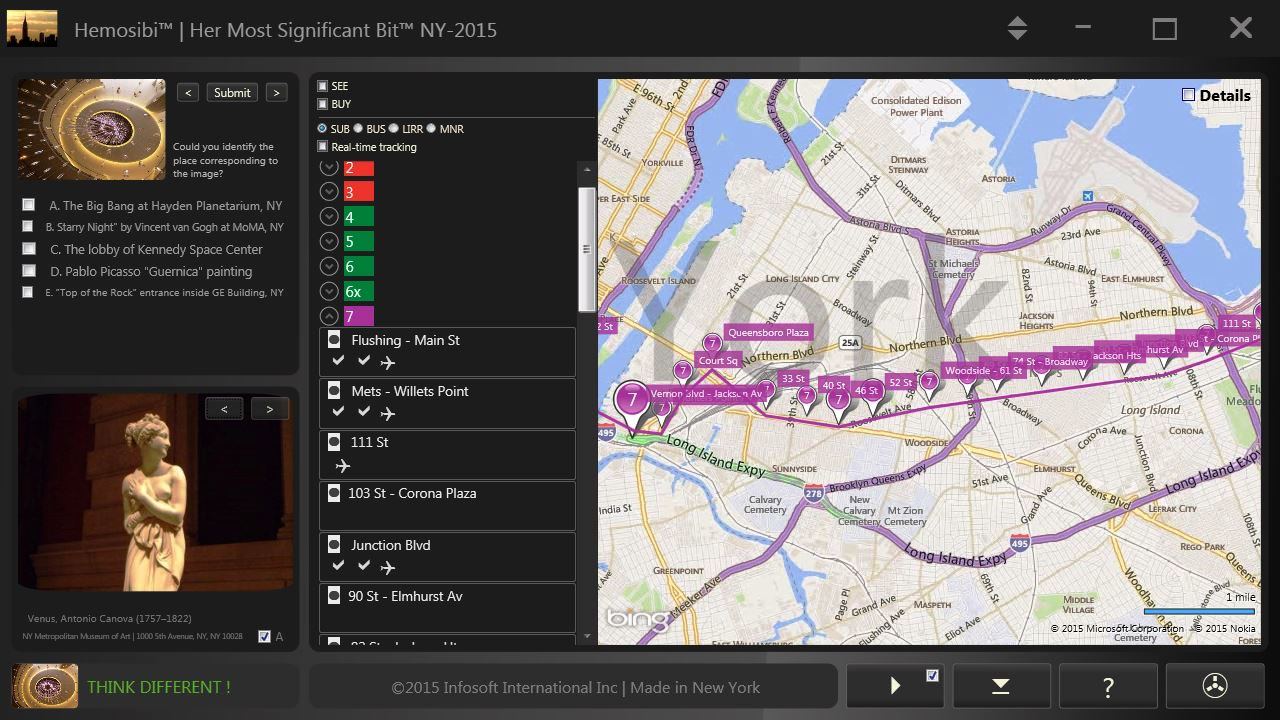Click the up-down arrows icon in title bar
This screenshot has height=720, width=1280.
(x=1017, y=28)
